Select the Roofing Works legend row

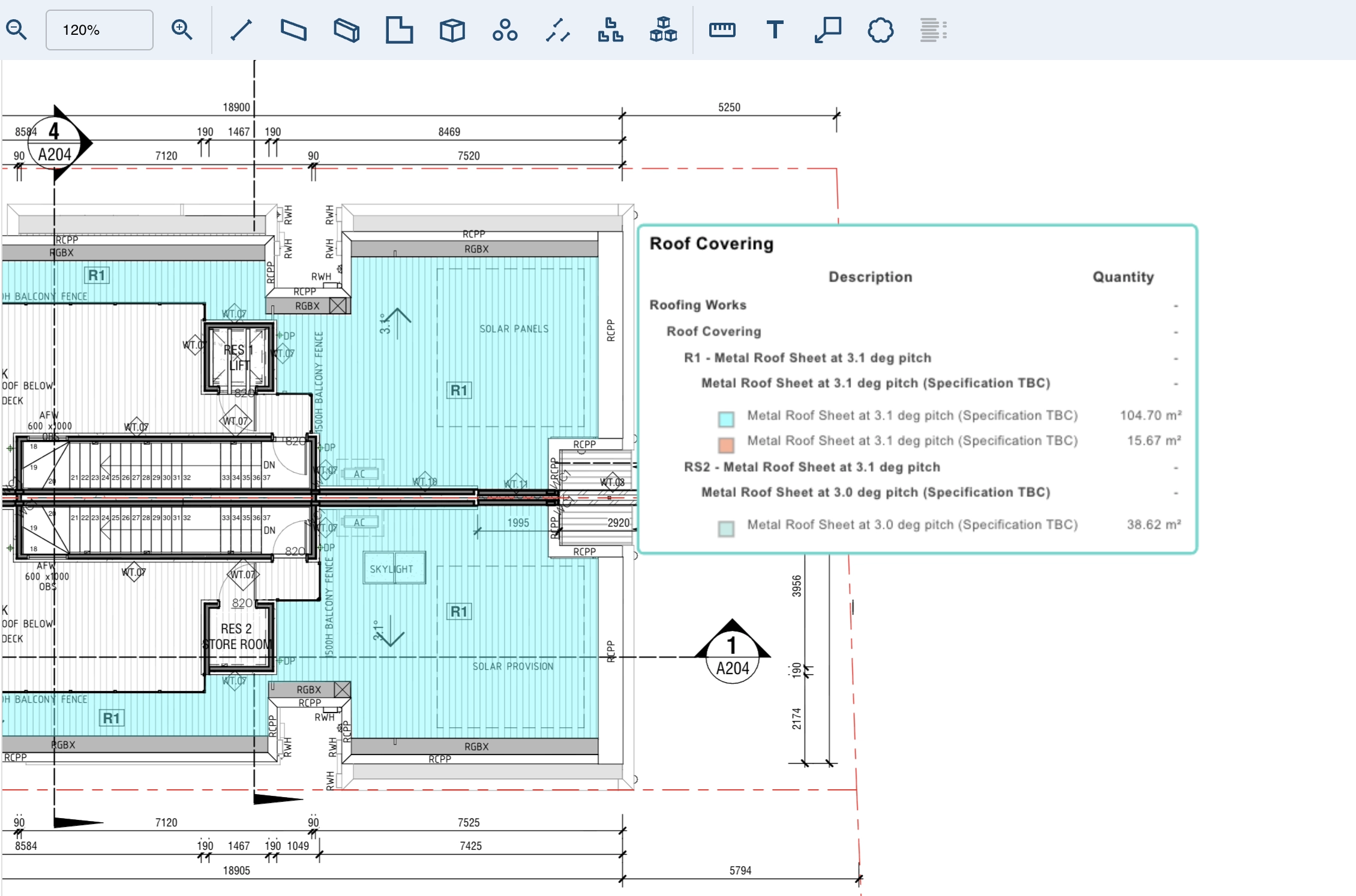coord(915,305)
